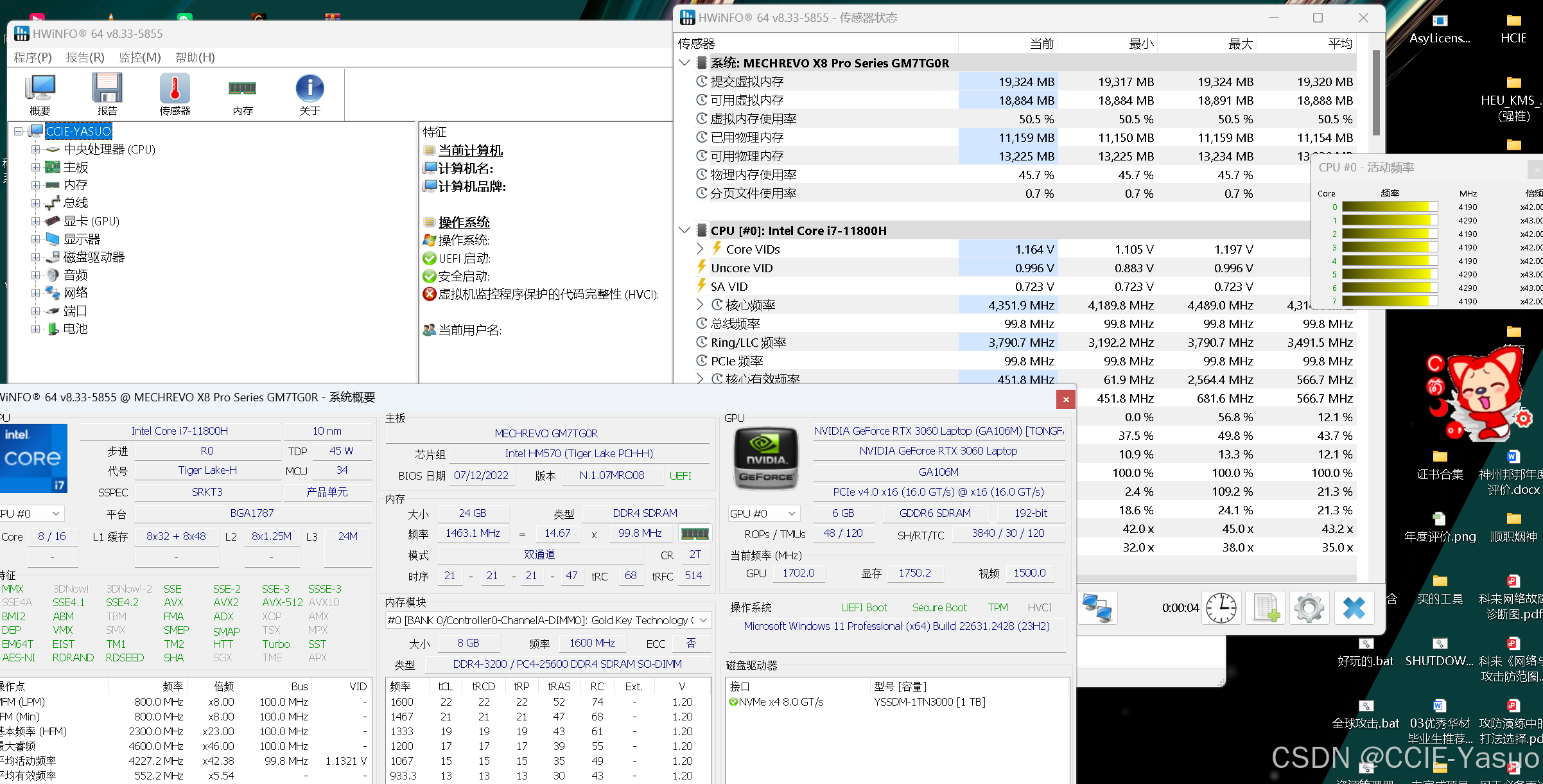The width and height of the screenshot is (1543, 784).
Task: Click the remote network computers icon
Action: coord(1097,607)
